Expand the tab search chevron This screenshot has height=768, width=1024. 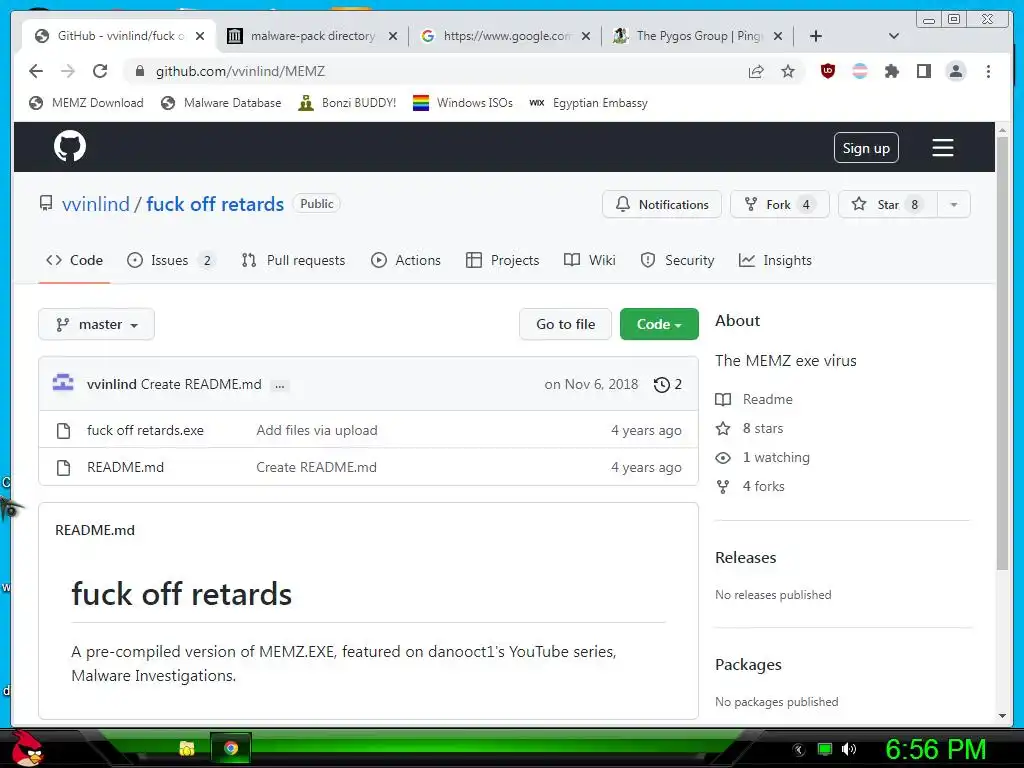(894, 36)
